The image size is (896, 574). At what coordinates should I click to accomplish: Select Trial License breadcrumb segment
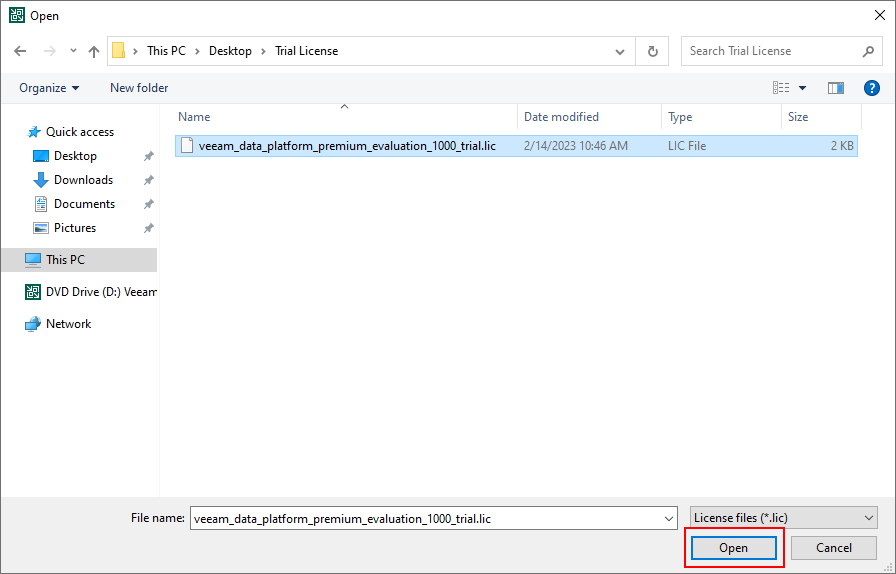pyautogui.click(x=306, y=51)
